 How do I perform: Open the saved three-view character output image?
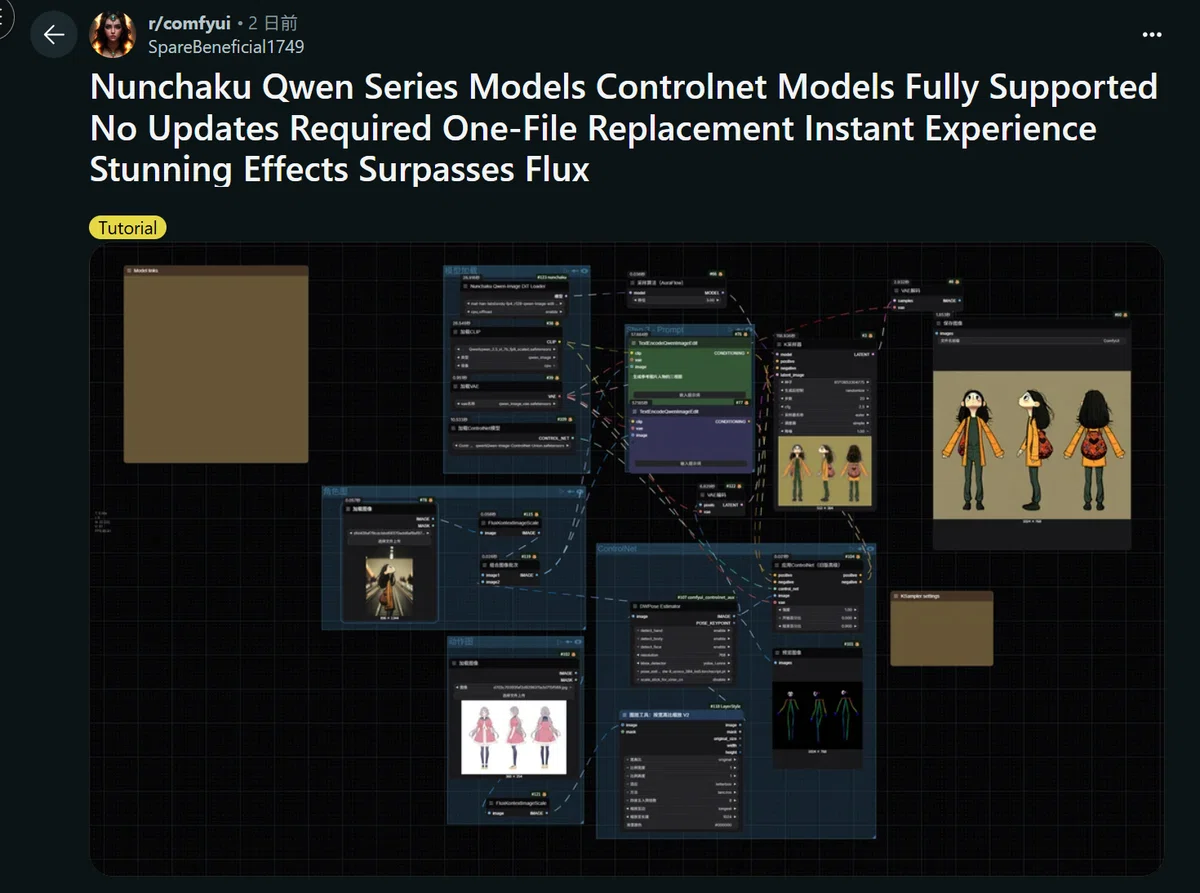pyautogui.click(x=1031, y=444)
